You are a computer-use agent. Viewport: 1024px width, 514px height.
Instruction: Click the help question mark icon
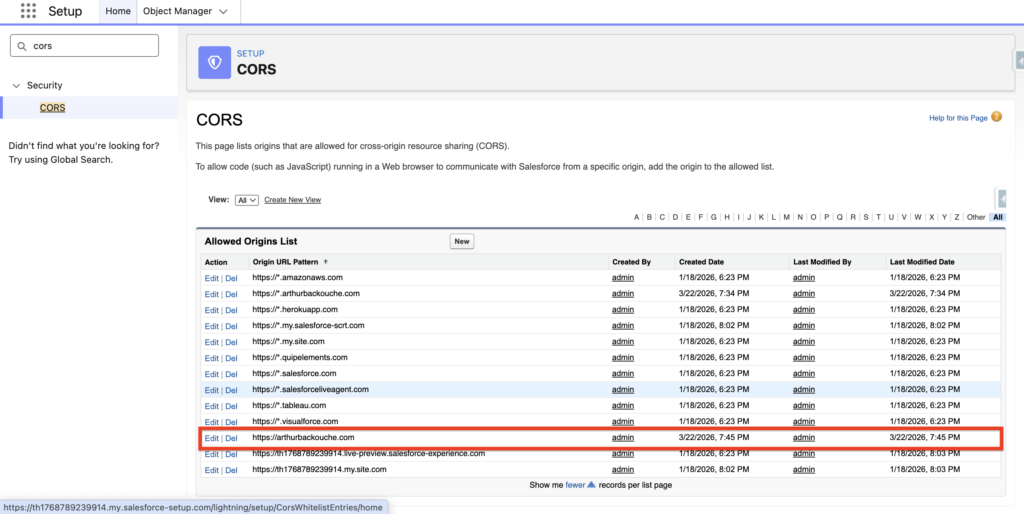[x=996, y=117]
